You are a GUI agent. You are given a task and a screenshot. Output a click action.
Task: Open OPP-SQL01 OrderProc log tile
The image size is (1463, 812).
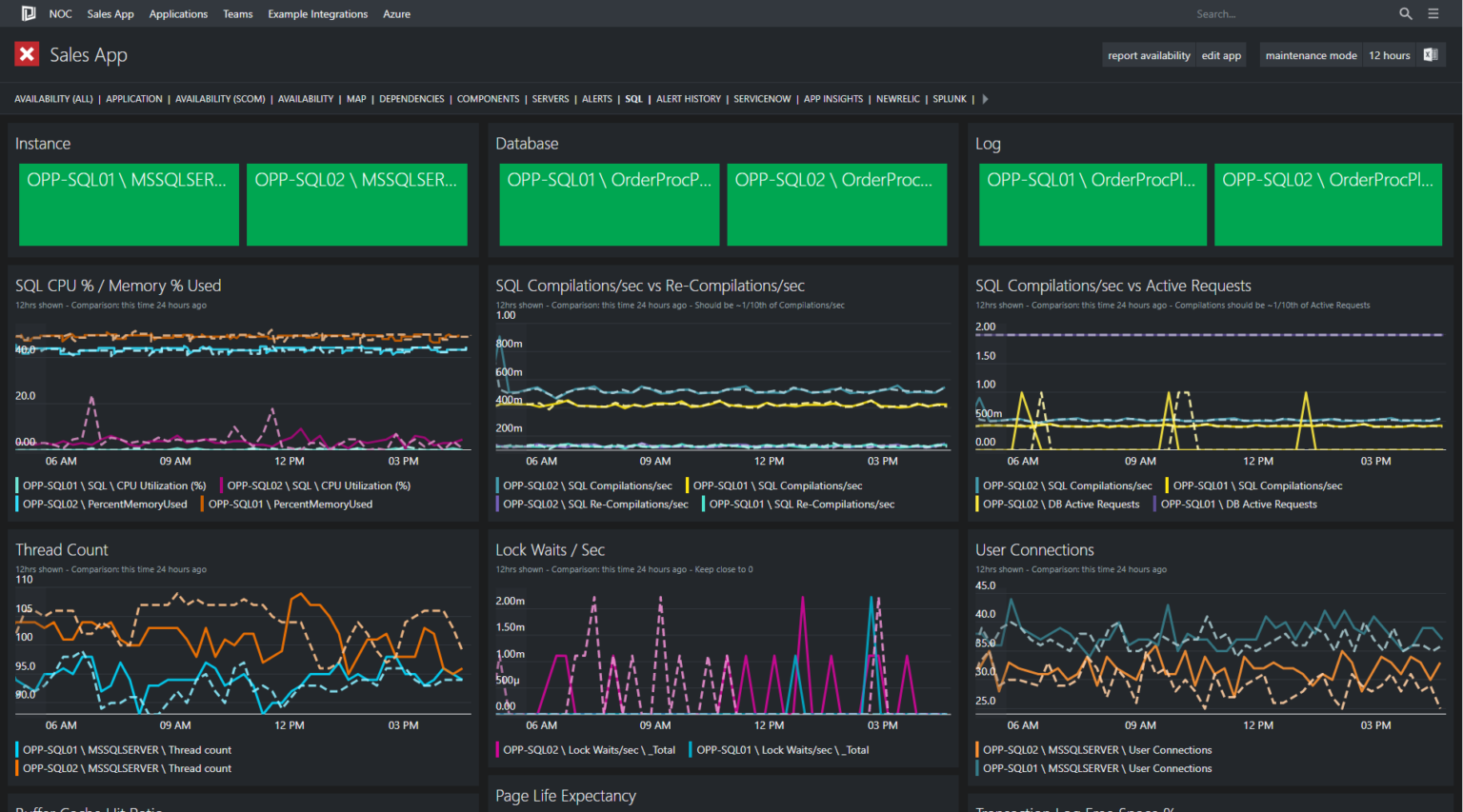click(1093, 205)
